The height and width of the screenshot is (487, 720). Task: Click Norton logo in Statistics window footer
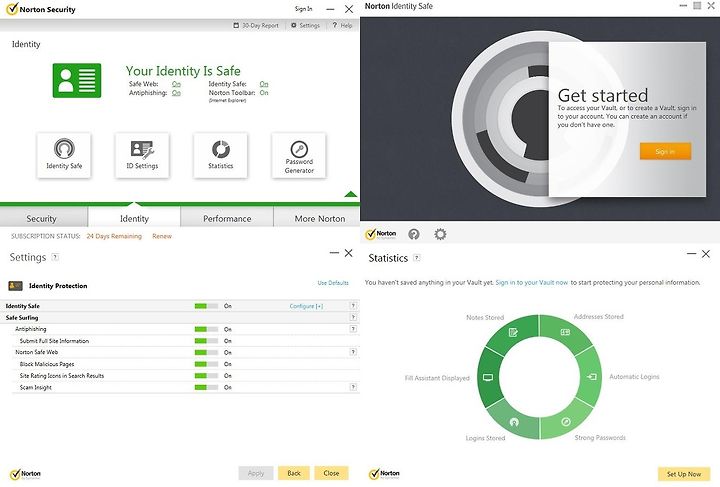[x=384, y=474]
